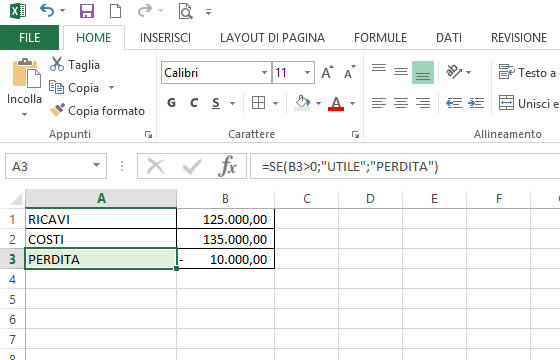Click the Taglia scissors icon
Screen dimensions: 560x360
click(x=57, y=64)
